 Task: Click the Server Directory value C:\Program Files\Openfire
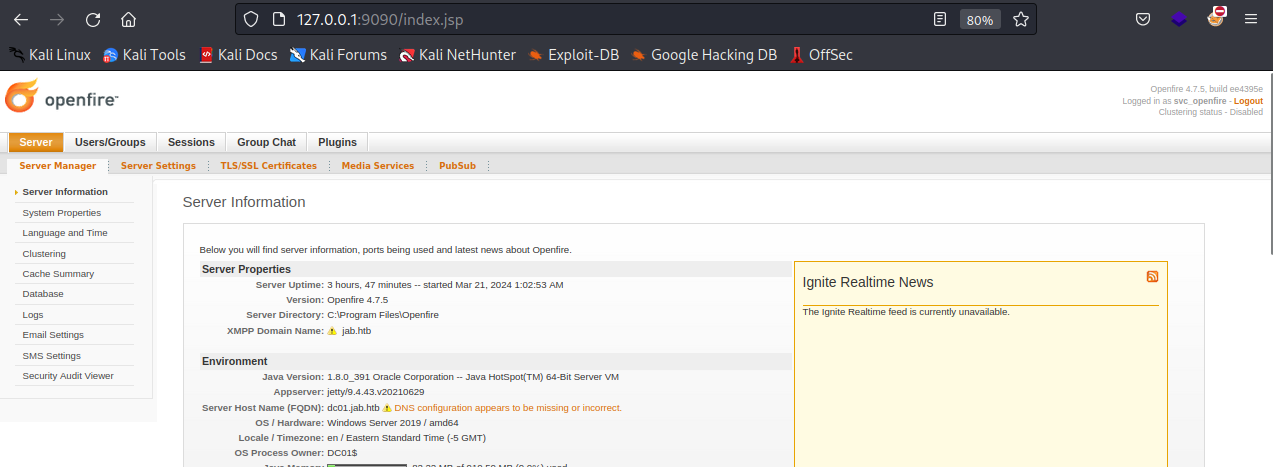click(x=383, y=315)
